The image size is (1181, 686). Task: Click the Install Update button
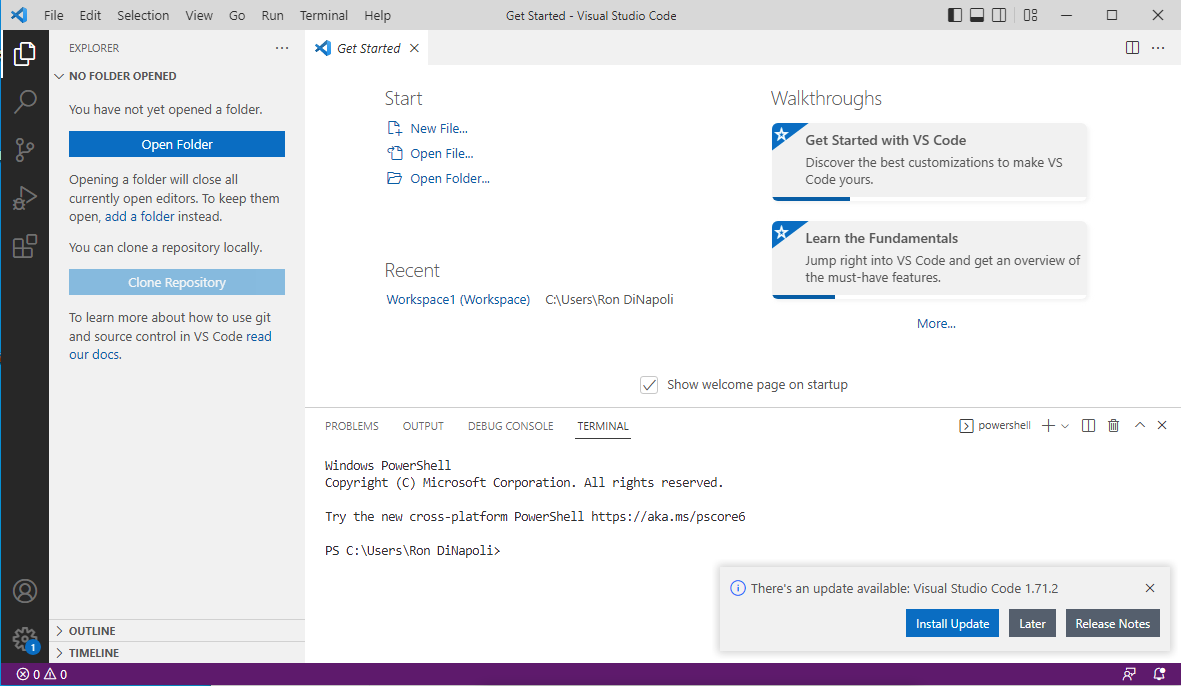tap(952, 623)
